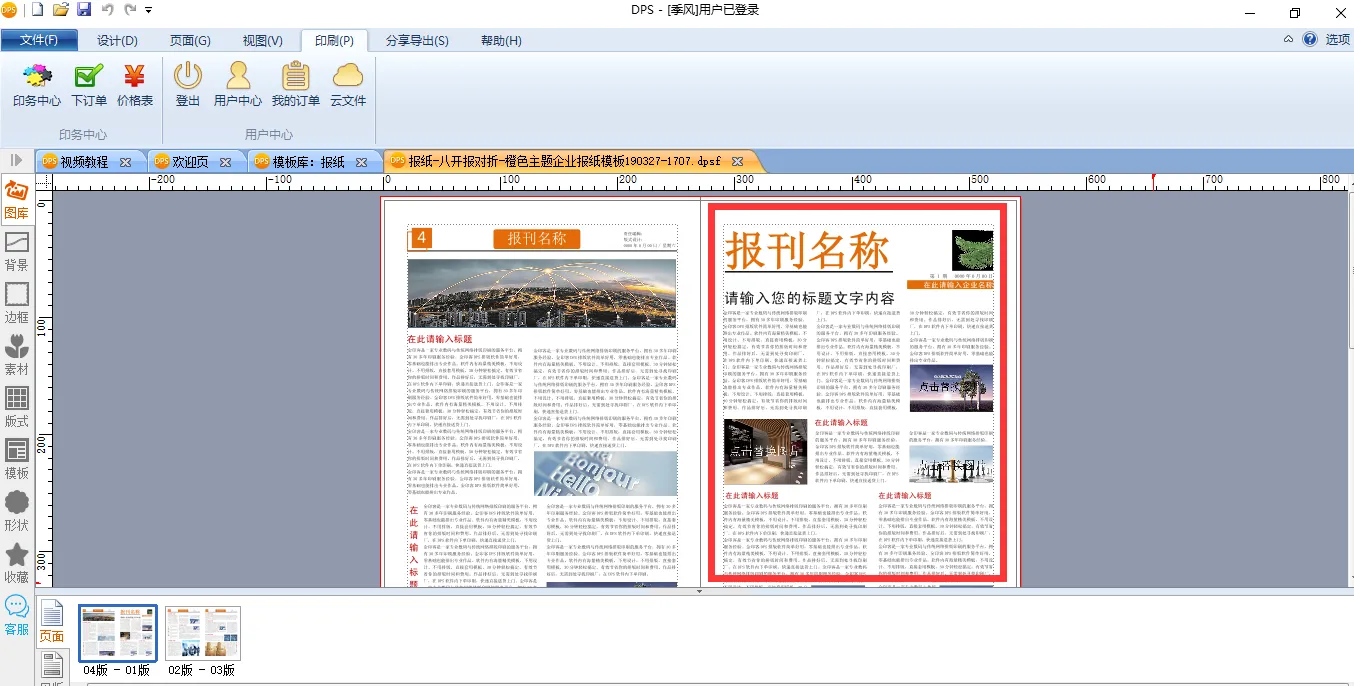Open the 文件(F) menu

(39, 40)
